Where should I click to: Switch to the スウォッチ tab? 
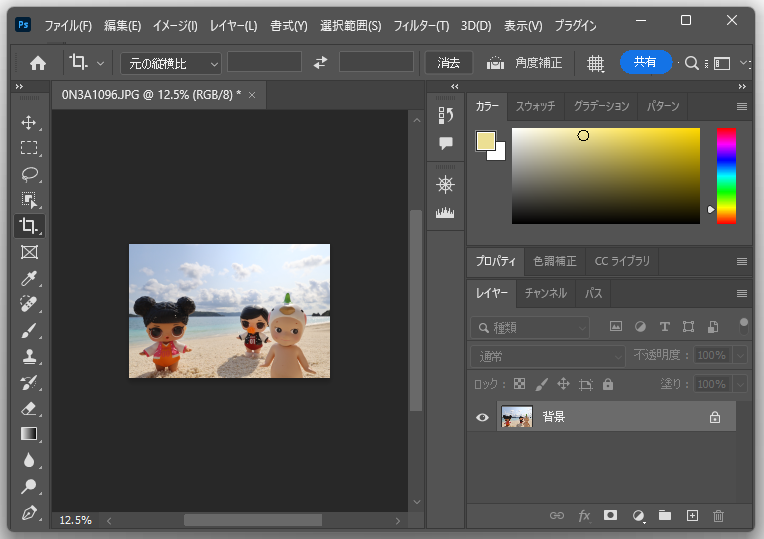[535, 106]
